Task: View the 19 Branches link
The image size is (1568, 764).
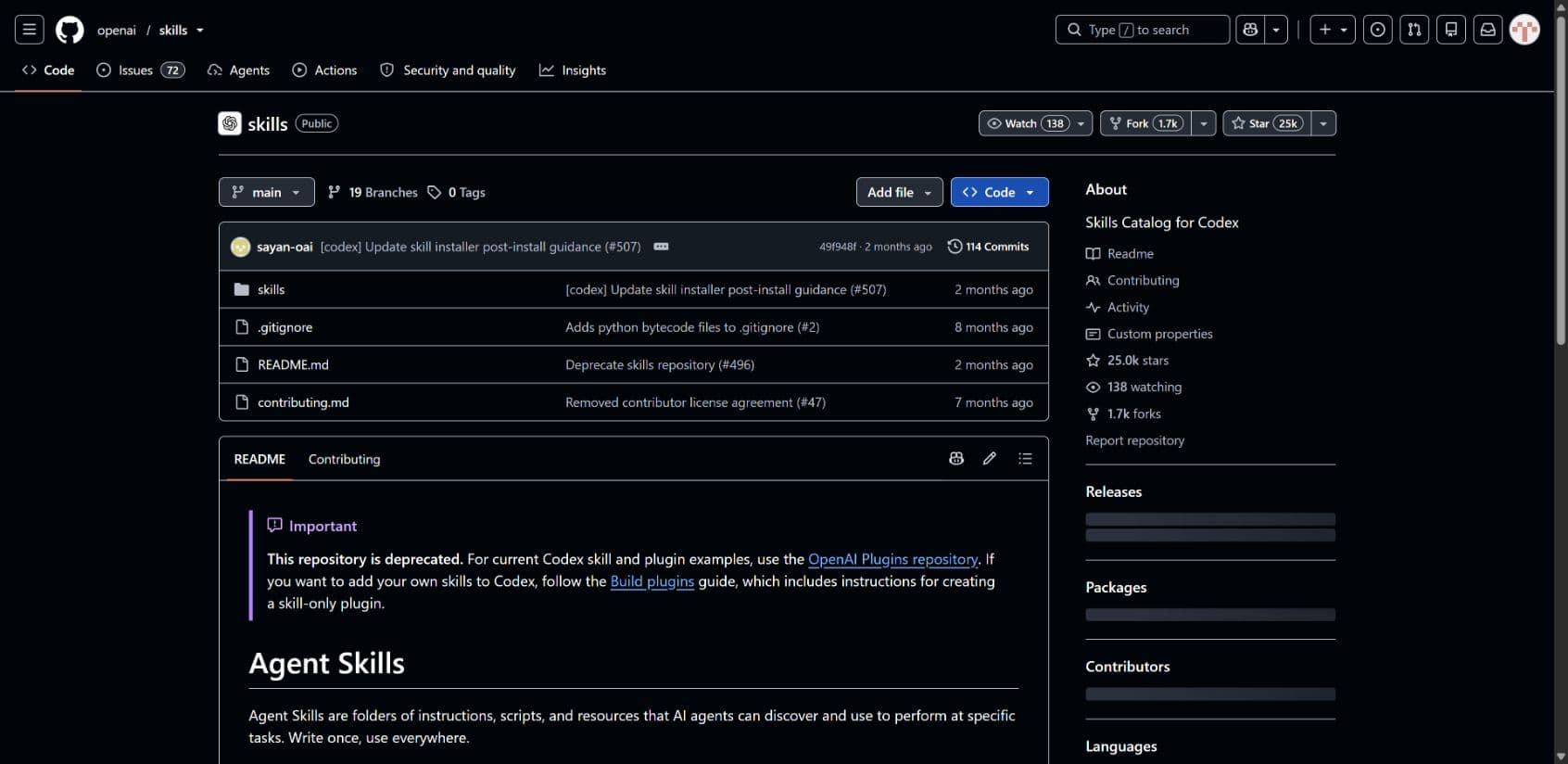Action: point(373,192)
